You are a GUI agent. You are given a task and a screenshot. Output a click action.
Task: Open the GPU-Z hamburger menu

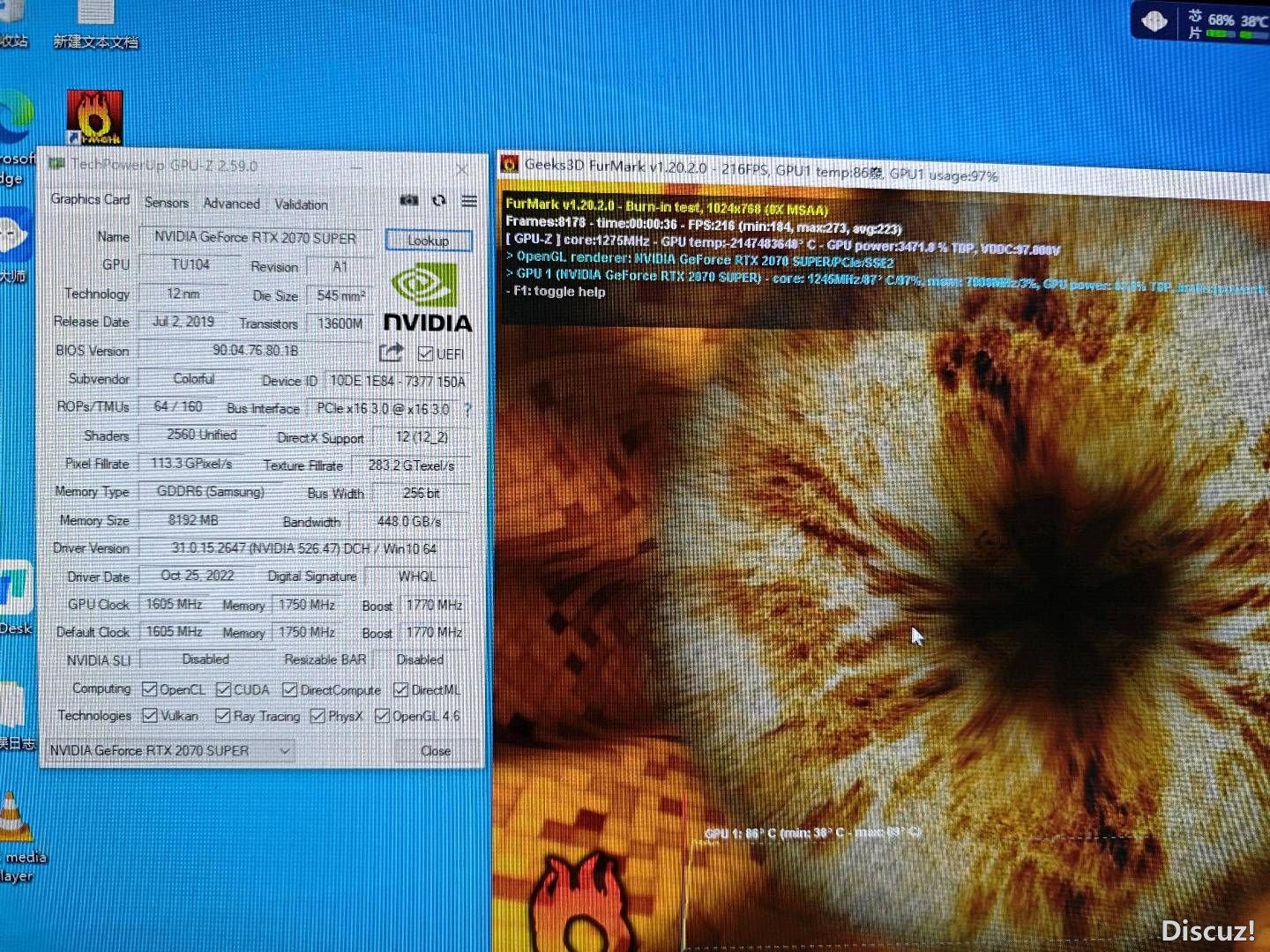coord(469,202)
